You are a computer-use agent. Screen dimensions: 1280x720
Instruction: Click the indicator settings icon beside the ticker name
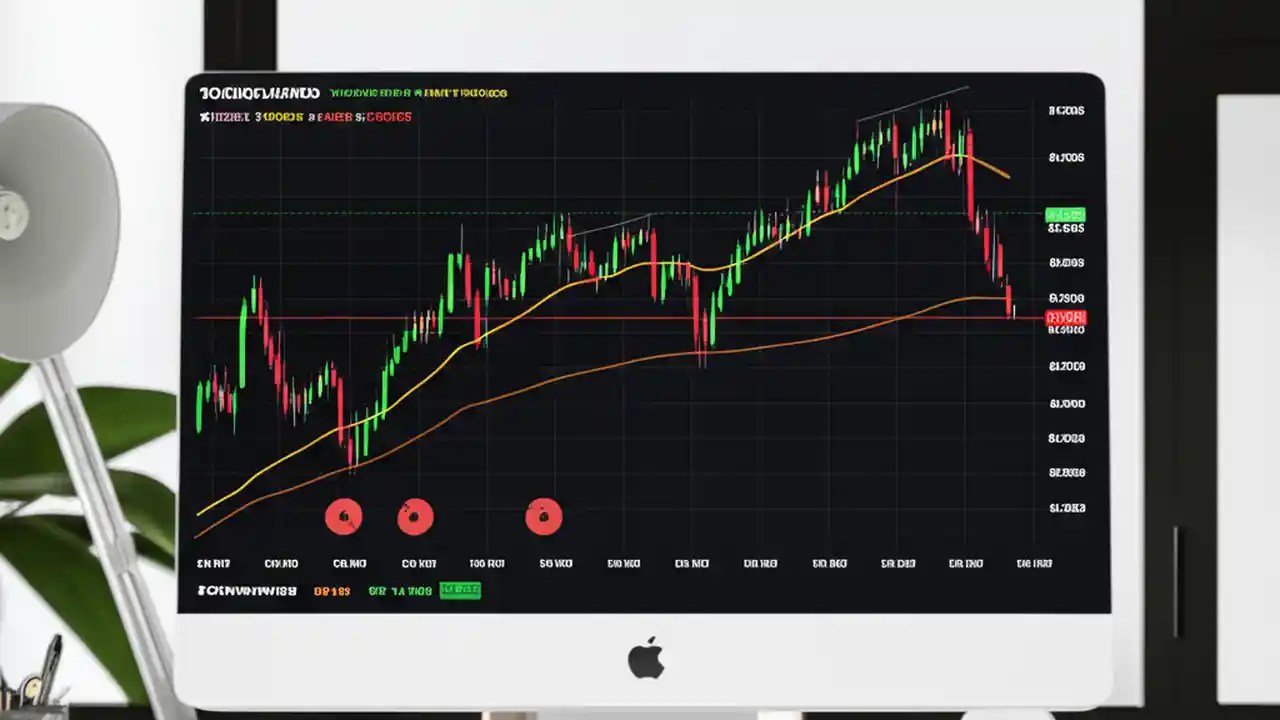click(204, 116)
